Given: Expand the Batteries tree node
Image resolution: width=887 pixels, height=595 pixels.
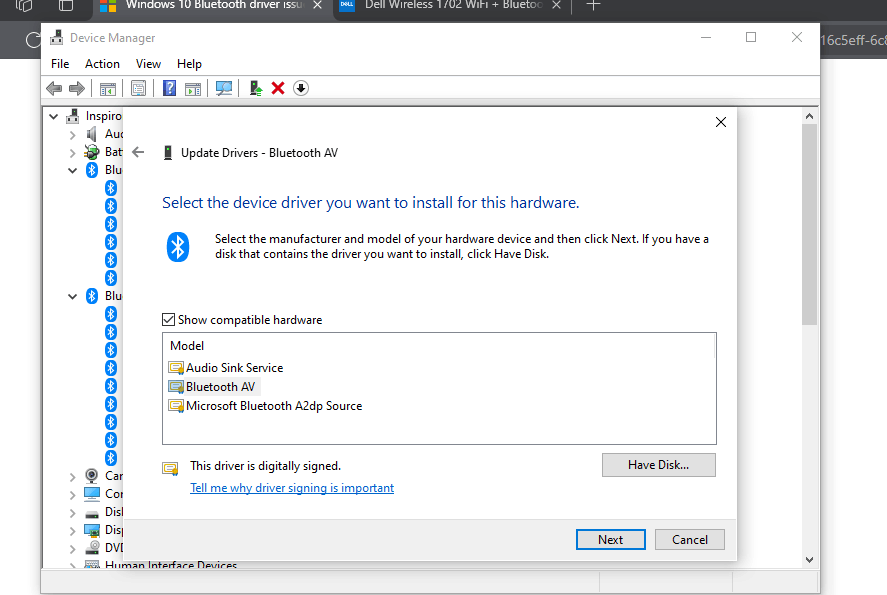Looking at the screenshot, I should tap(72, 153).
